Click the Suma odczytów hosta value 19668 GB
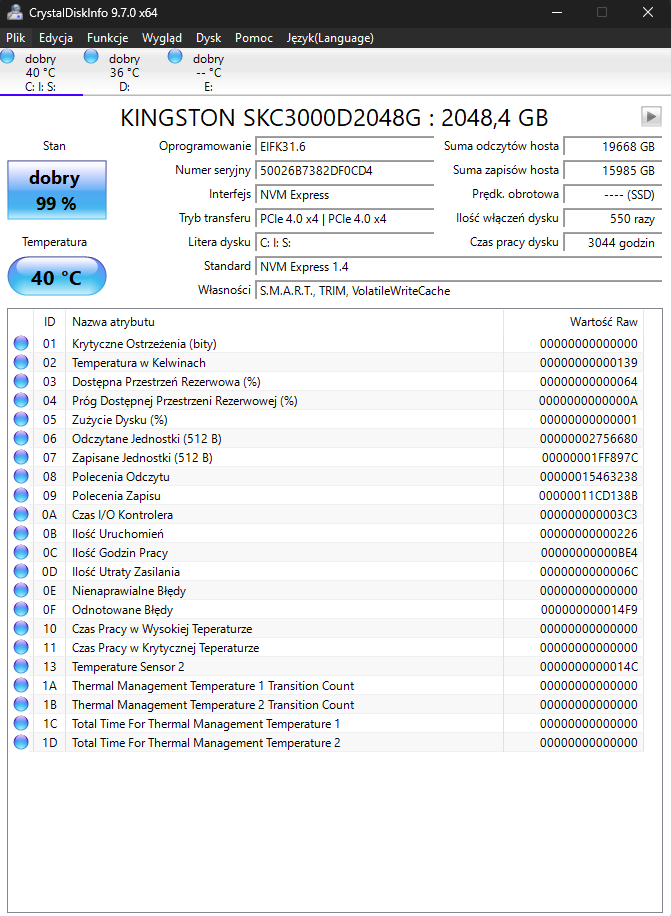 (x=613, y=147)
